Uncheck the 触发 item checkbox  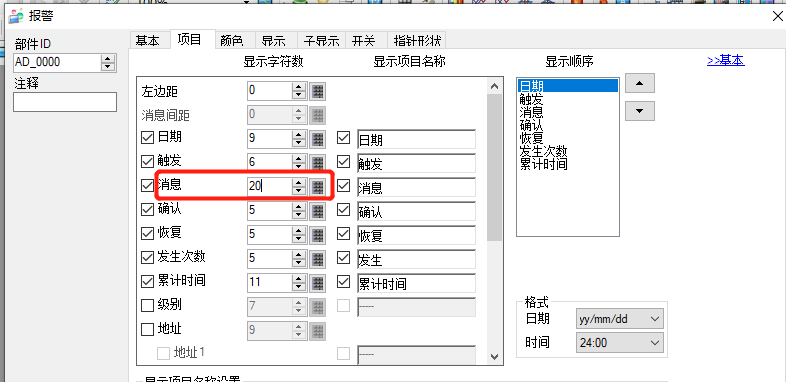tap(147, 161)
